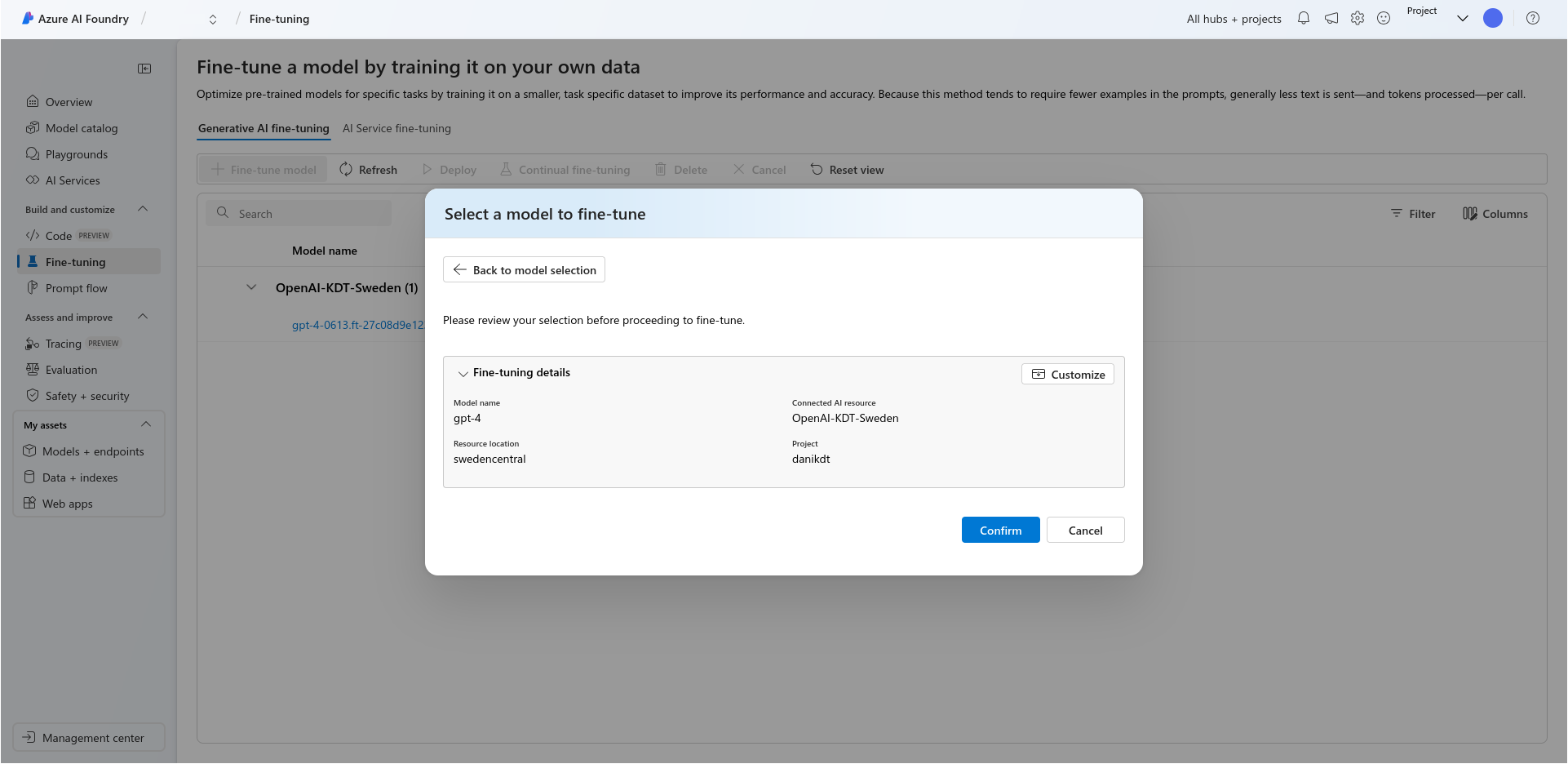Collapse the Fine-tuning details section
The height and width of the screenshot is (764, 1568).
463,374
